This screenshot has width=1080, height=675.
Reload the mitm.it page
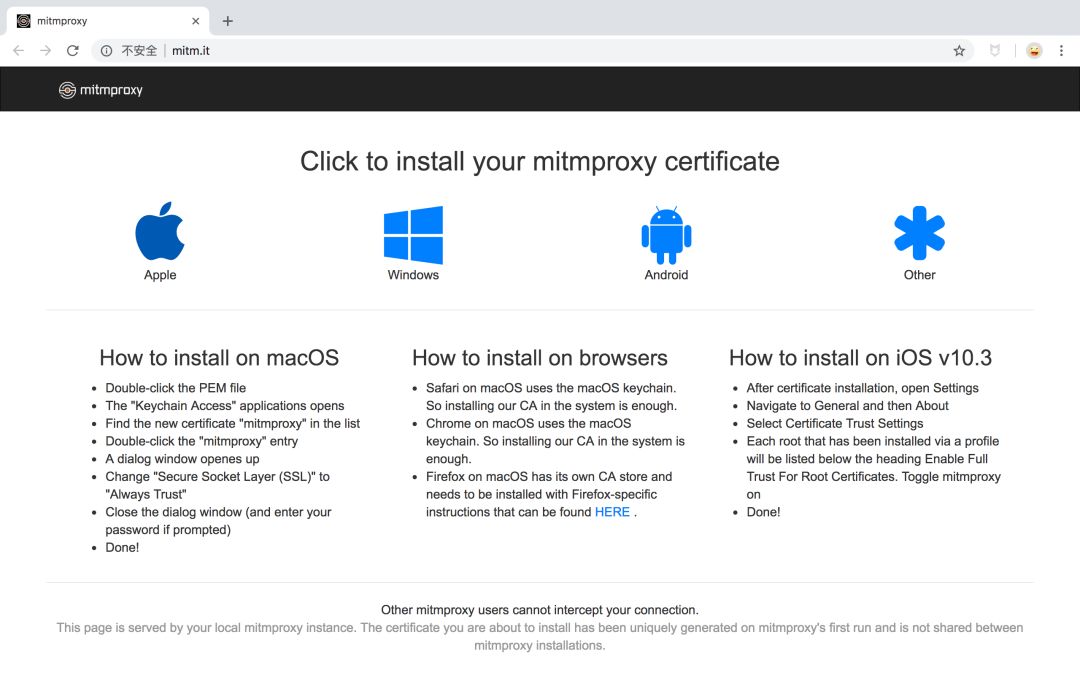point(72,50)
